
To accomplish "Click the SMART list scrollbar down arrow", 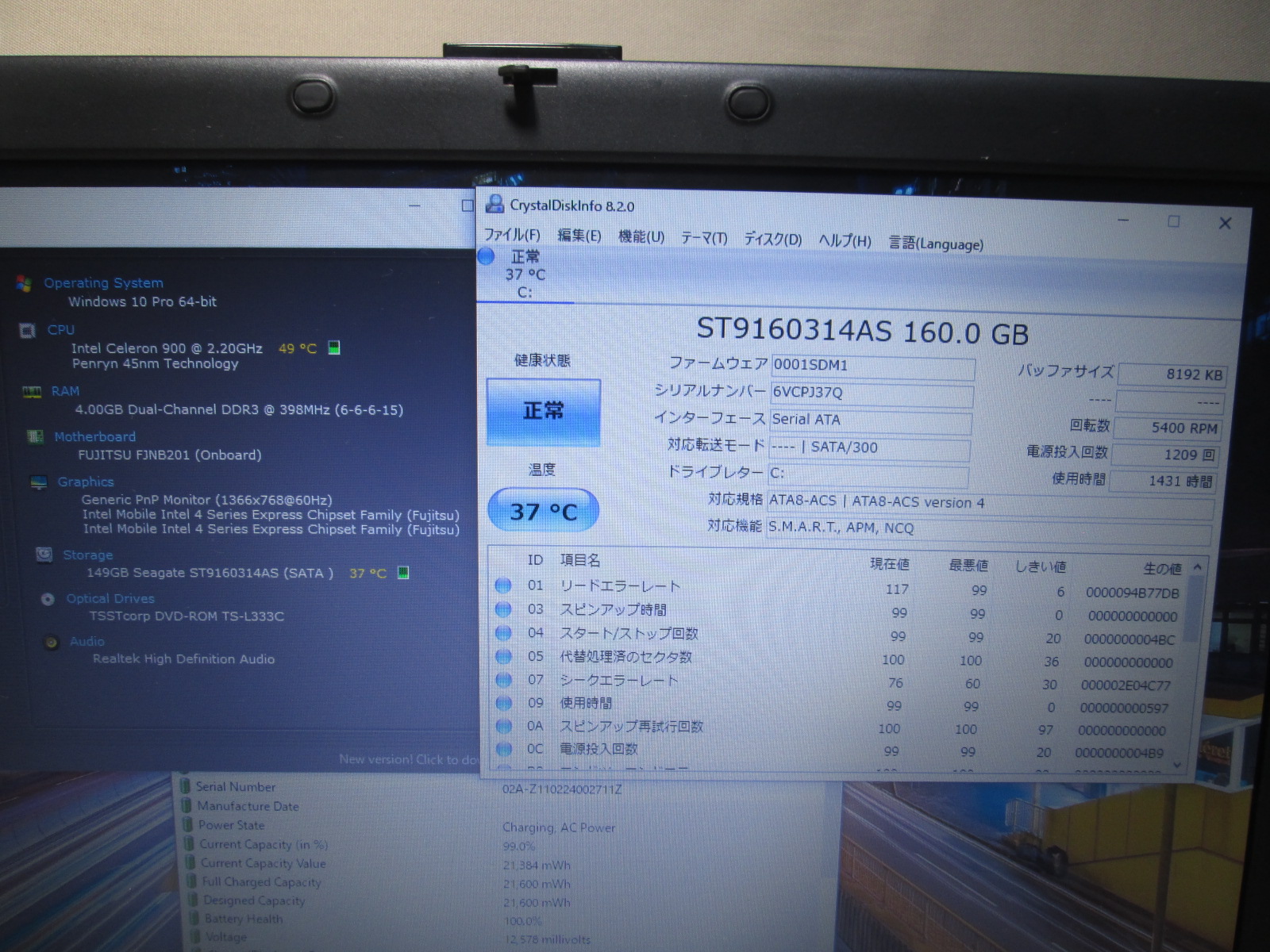I will (1176, 765).
